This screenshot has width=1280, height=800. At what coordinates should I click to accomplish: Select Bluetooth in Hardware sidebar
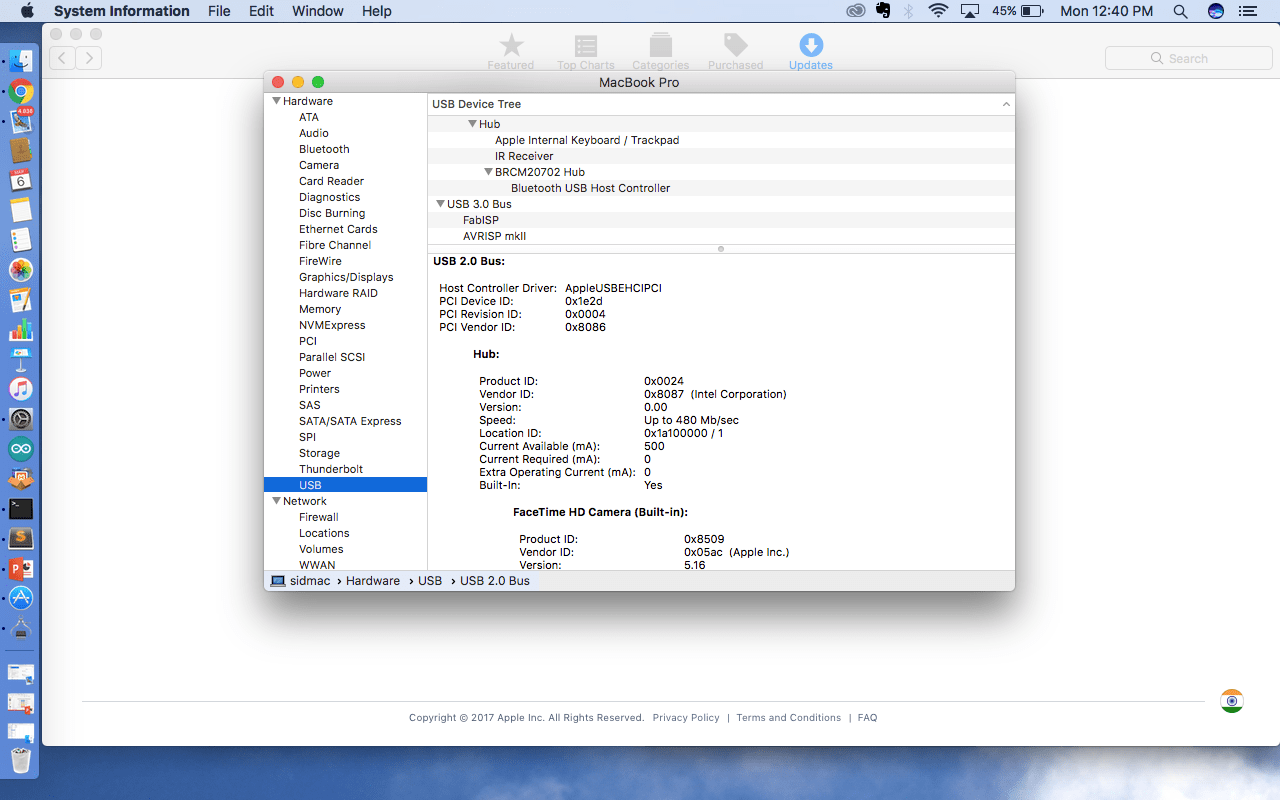324,149
